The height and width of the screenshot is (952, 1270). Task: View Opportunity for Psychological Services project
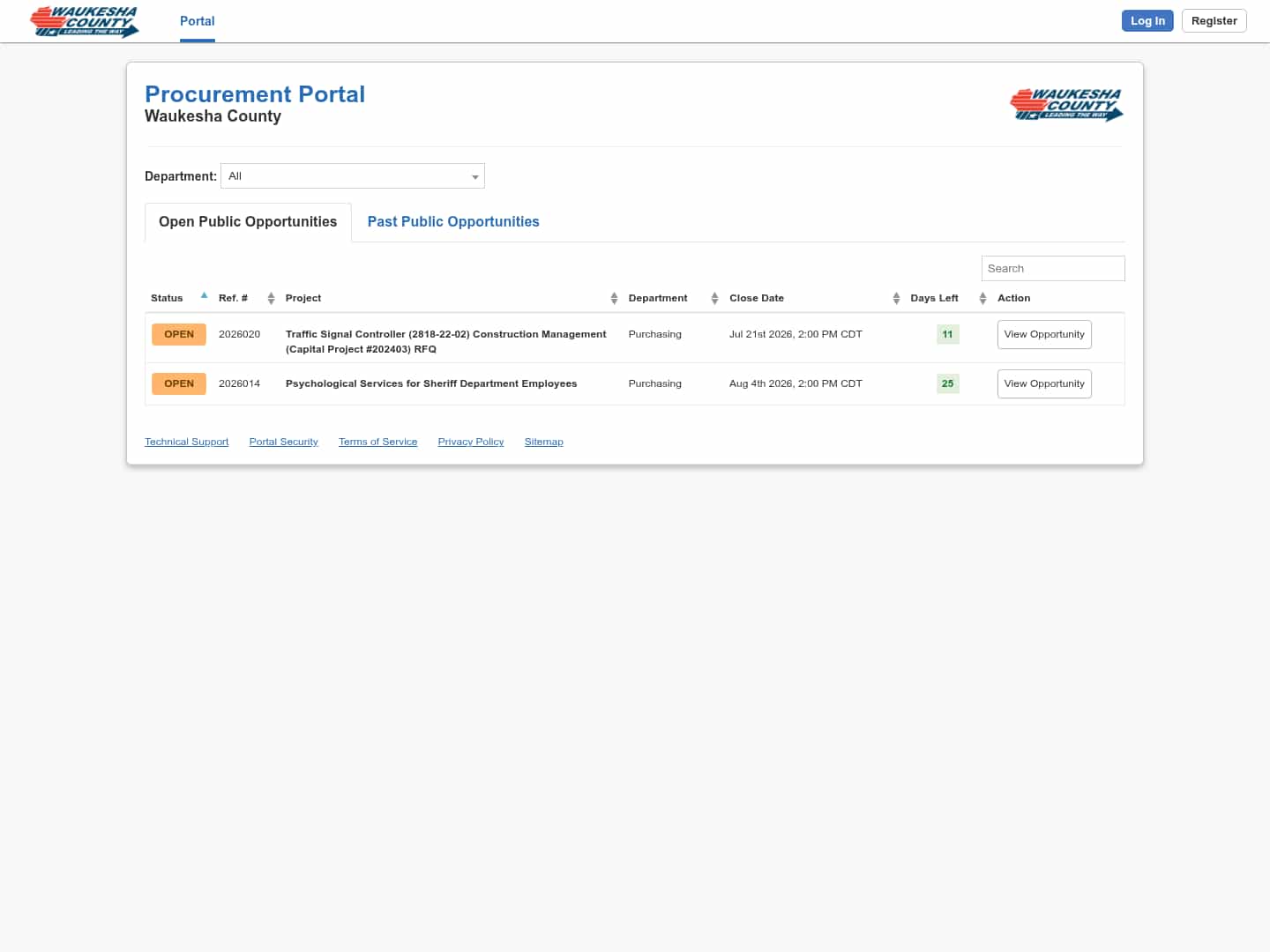click(x=1044, y=384)
